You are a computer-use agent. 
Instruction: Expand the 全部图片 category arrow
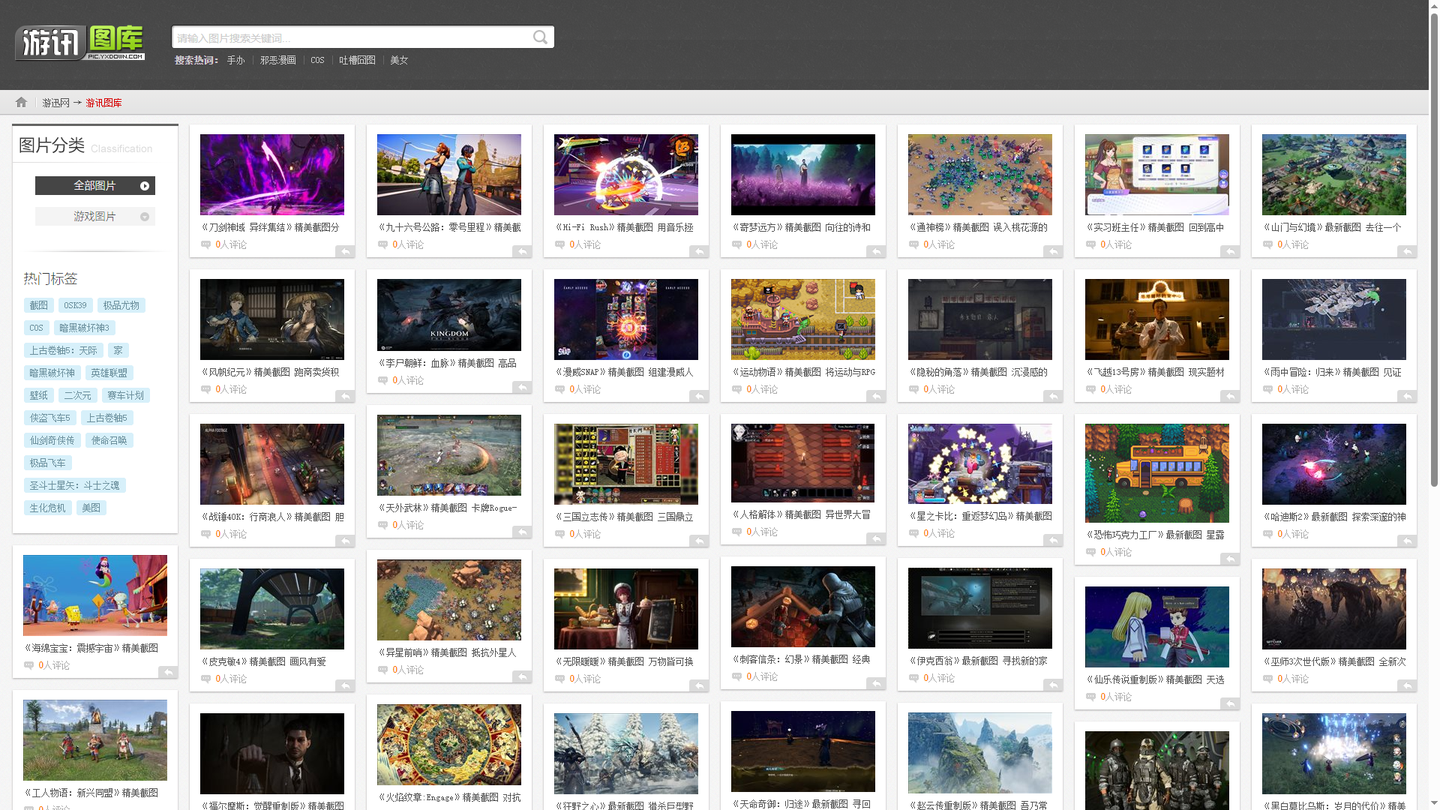click(145, 186)
